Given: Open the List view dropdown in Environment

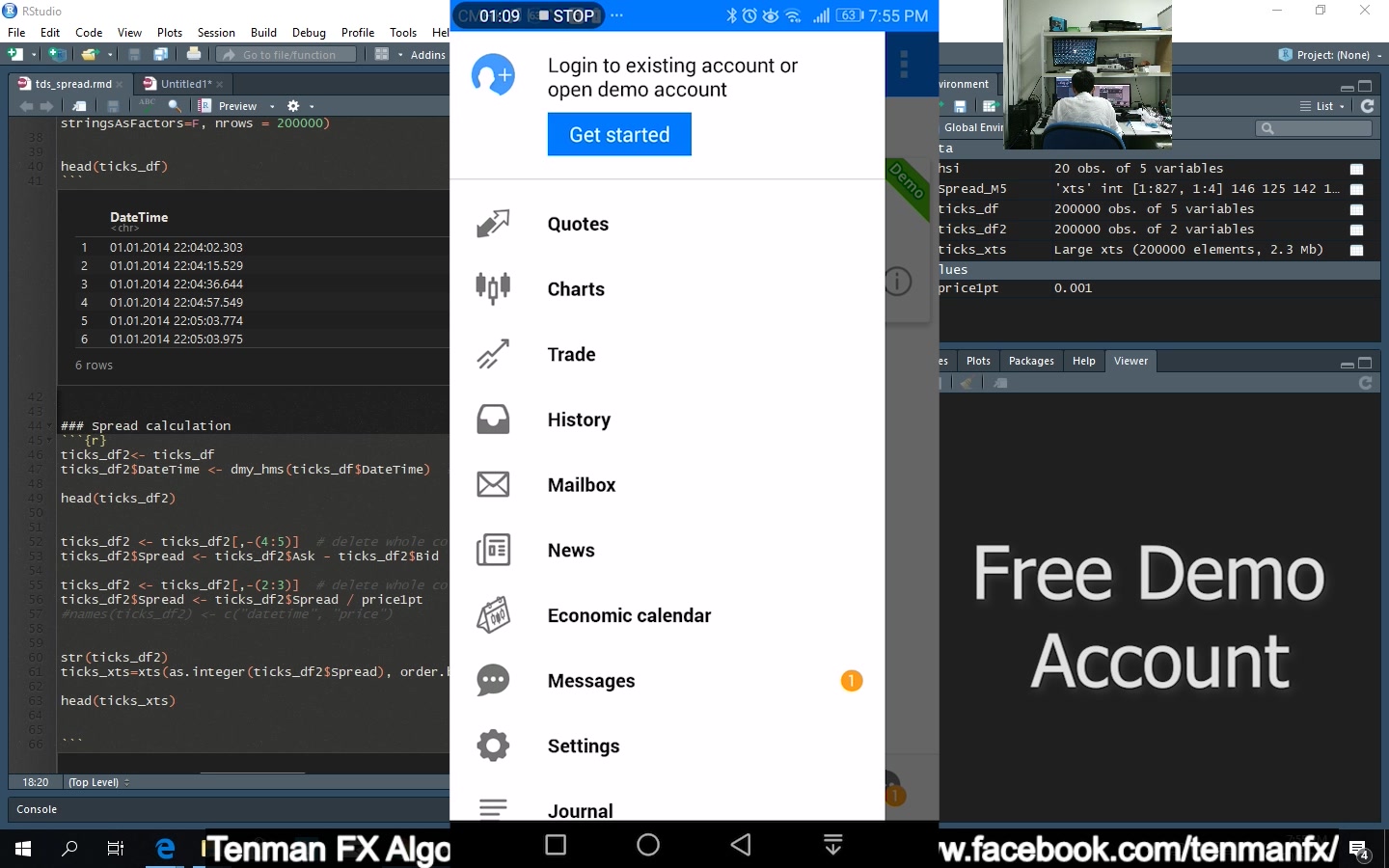Looking at the screenshot, I should pos(1321,106).
